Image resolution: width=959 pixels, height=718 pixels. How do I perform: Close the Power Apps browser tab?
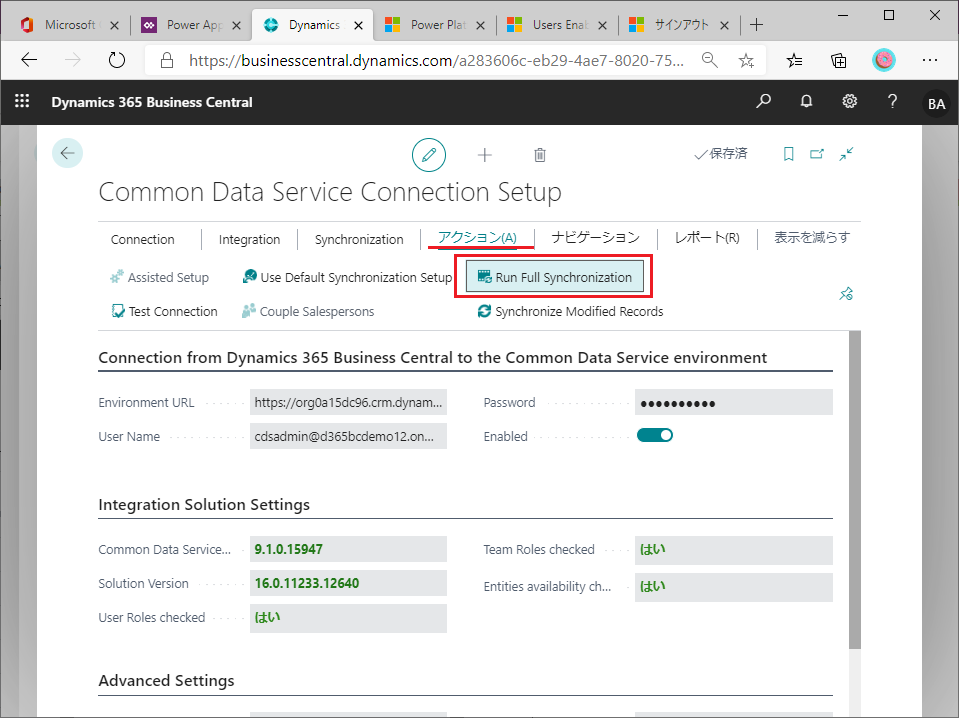pyautogui.click(x=237, y=25)
